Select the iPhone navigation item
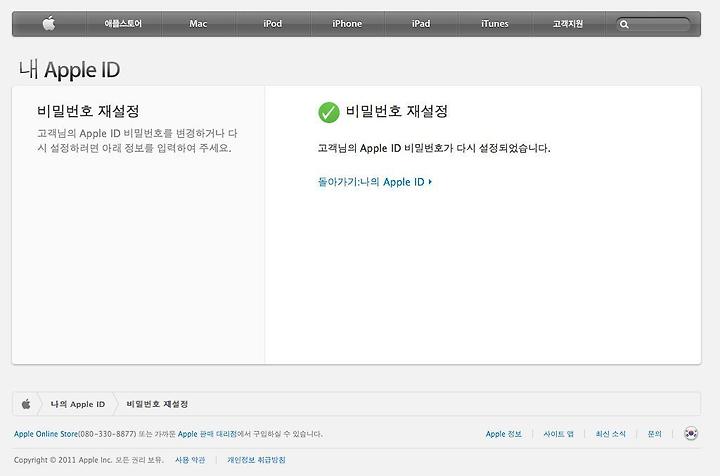Viewport: 720px width, 476px height. pyautogui.click(x=347, y=23)
